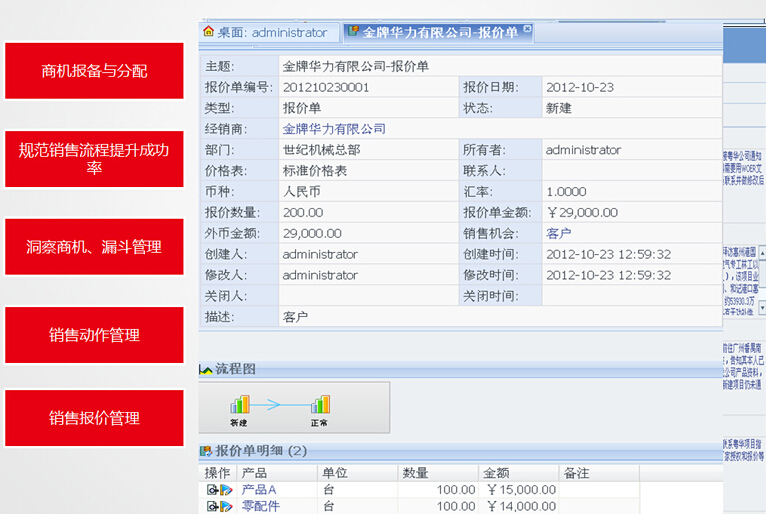The image size is (766, 525).
Task: Click the quotation tab's document icon
Action: click(353, 31)
